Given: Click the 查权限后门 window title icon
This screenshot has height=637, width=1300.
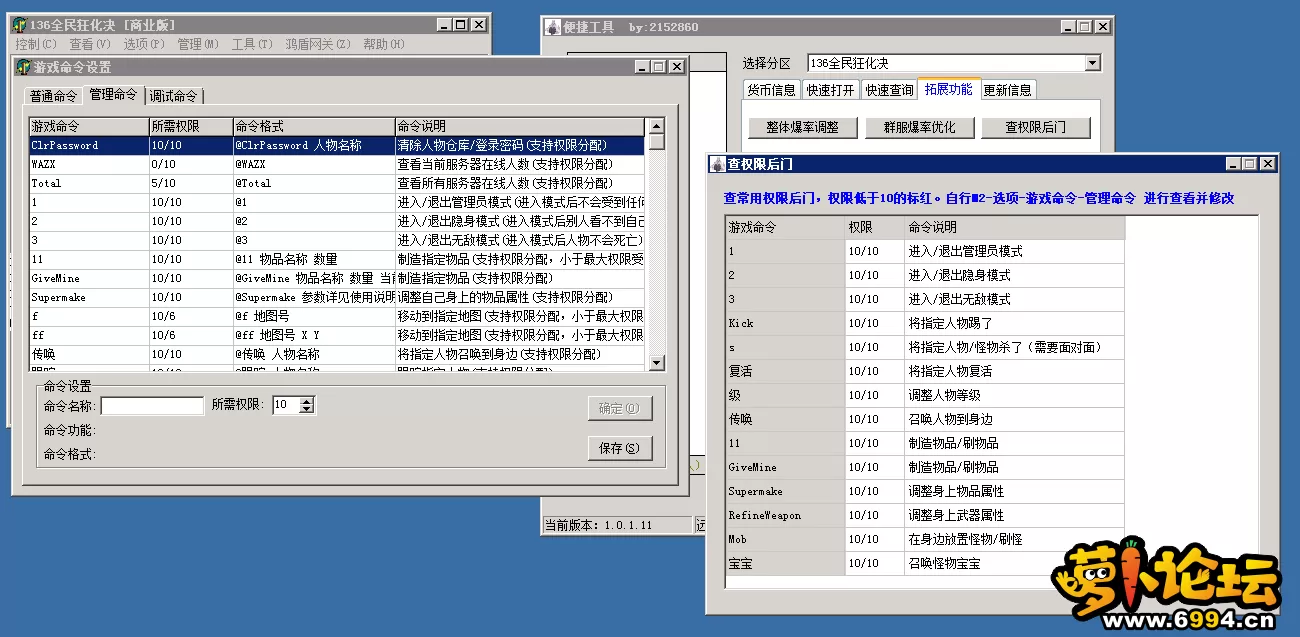Looking at the screenshot, I should click(717, 164).
